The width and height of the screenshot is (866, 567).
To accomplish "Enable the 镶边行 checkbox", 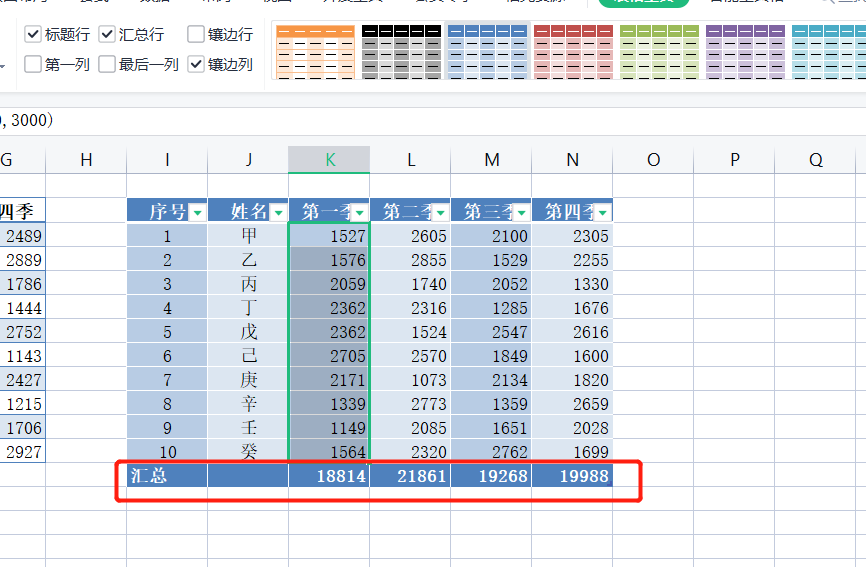I will [196, 35].
